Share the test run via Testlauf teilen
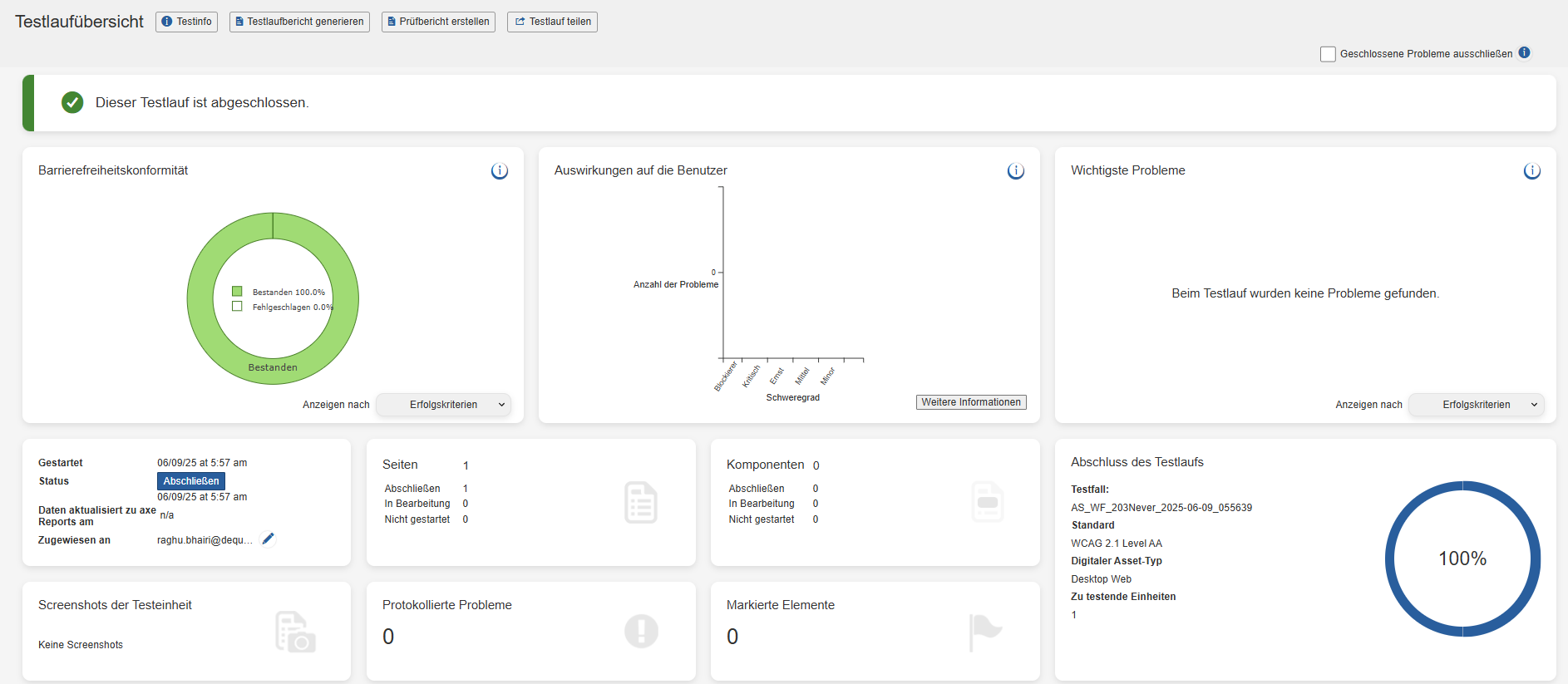Viewport: 1568px width, 684px height. (x=552, y=22)
